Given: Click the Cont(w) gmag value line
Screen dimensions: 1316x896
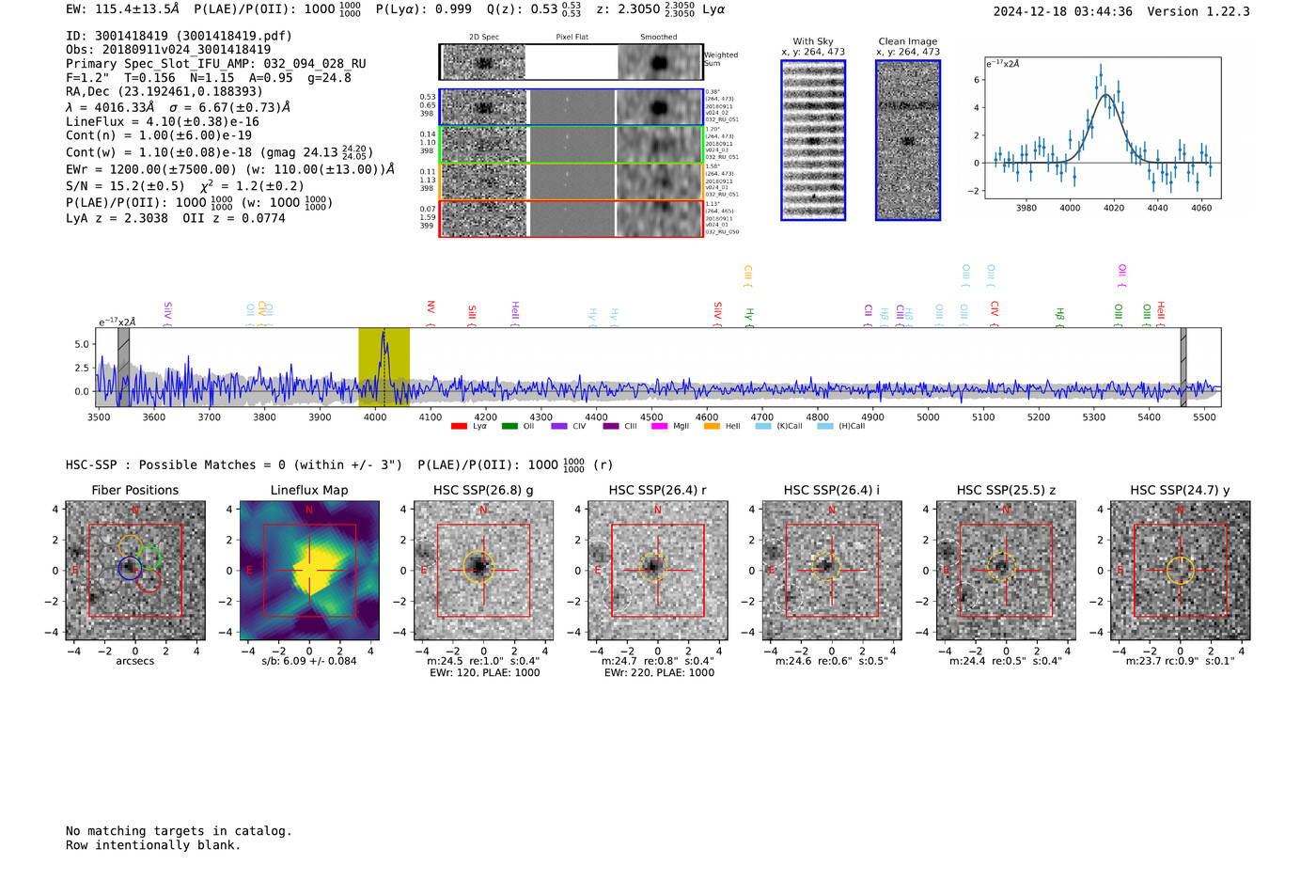Looking at the screenshot, I should [x=219, y=151].
